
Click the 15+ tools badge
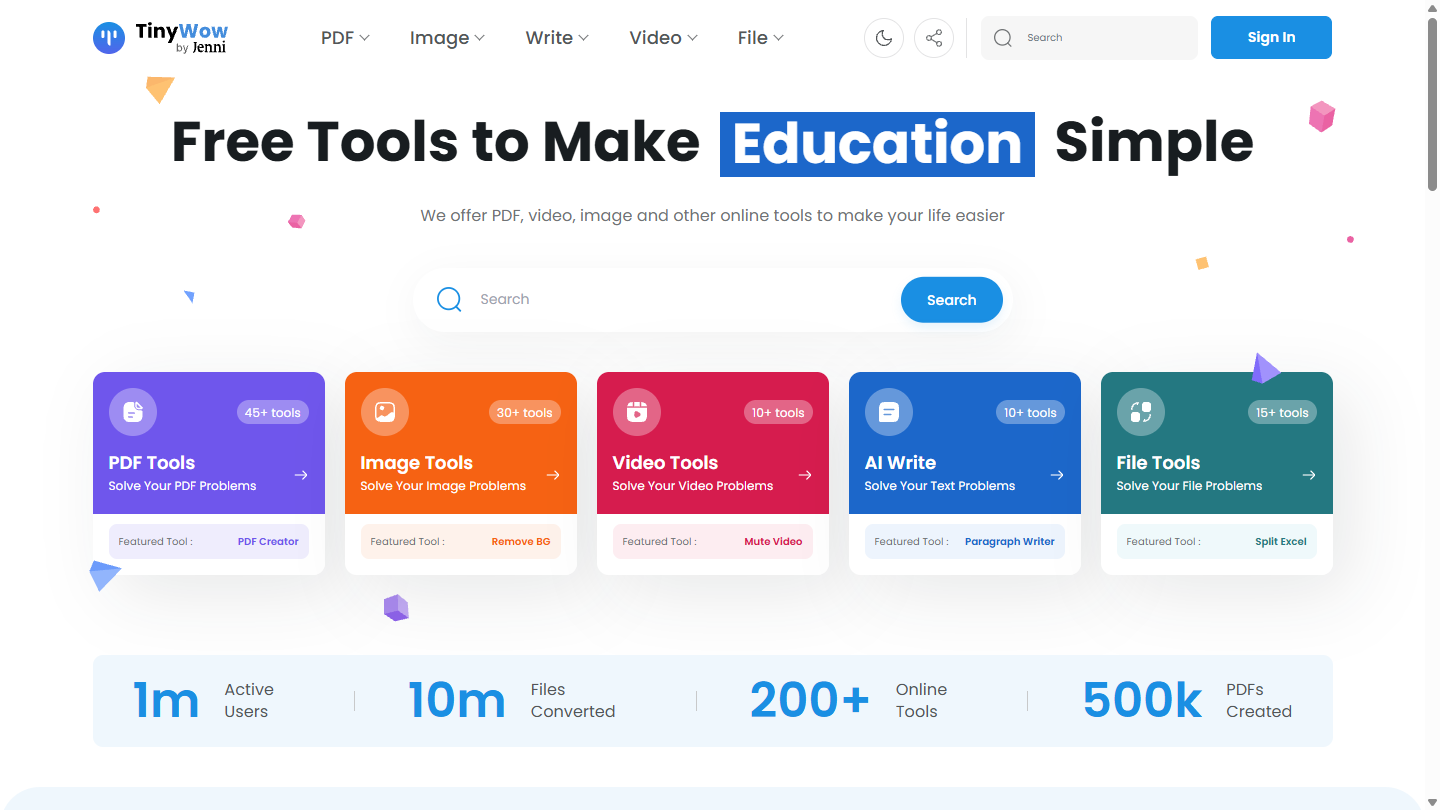1281,412
